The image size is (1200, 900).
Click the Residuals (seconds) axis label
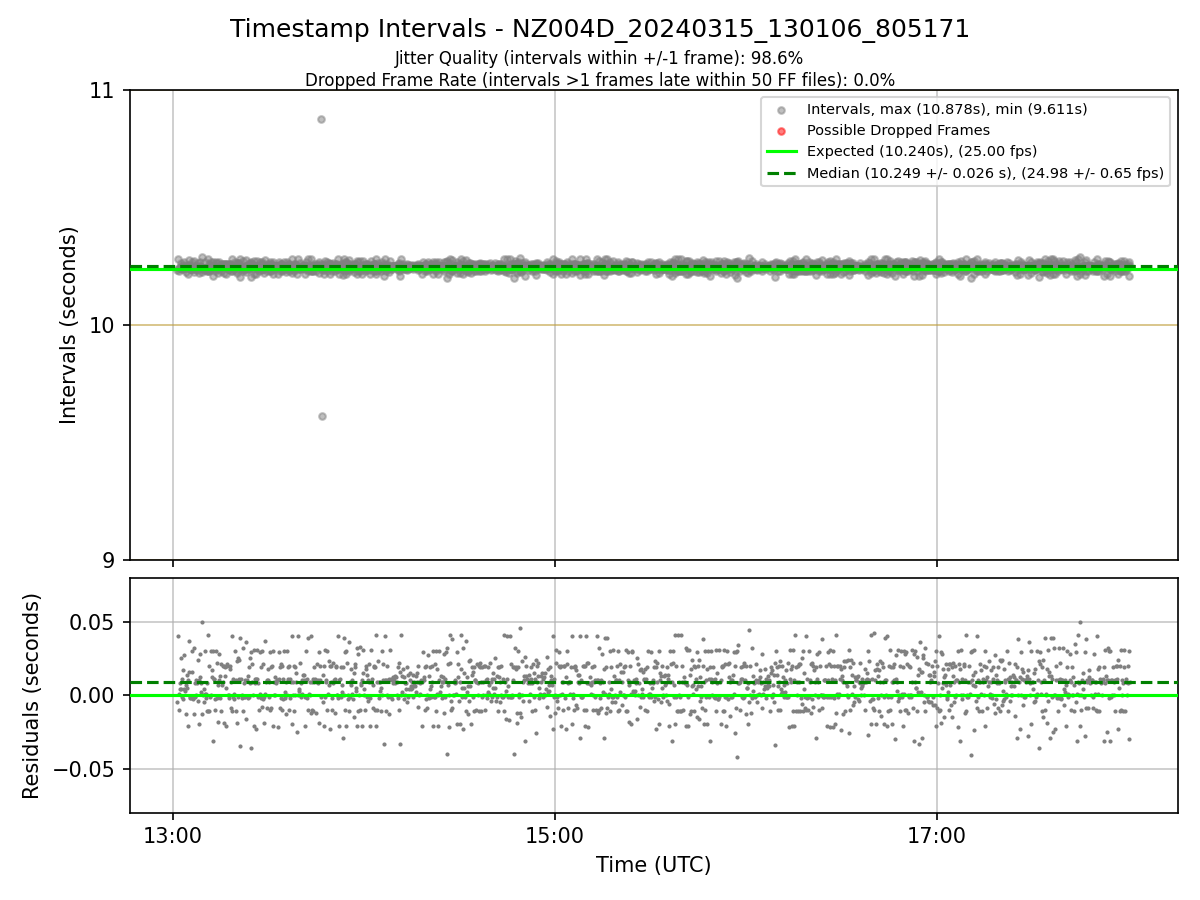[x=32, y=696]
